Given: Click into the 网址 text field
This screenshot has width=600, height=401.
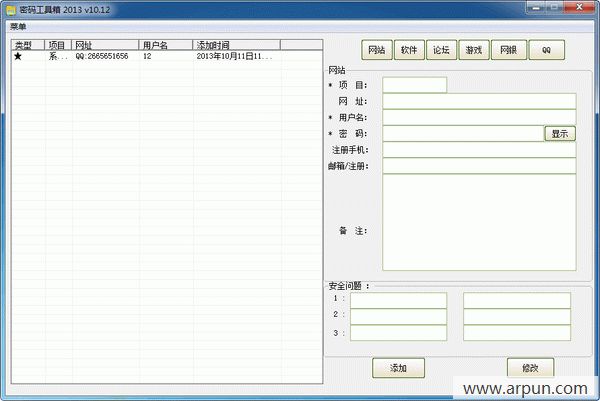Looking at the screenshot, I should [x=478, y=101].
